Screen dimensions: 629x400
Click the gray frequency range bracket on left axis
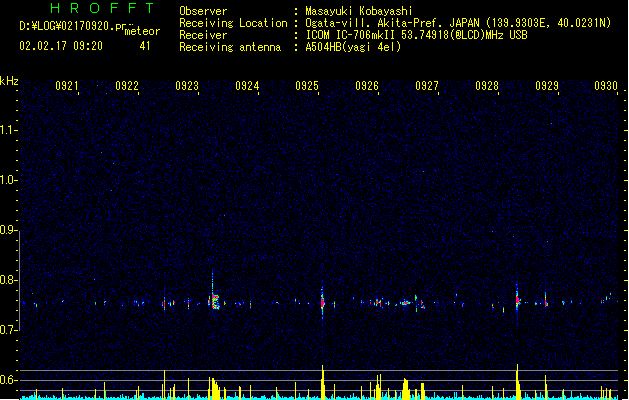point(20,281)
